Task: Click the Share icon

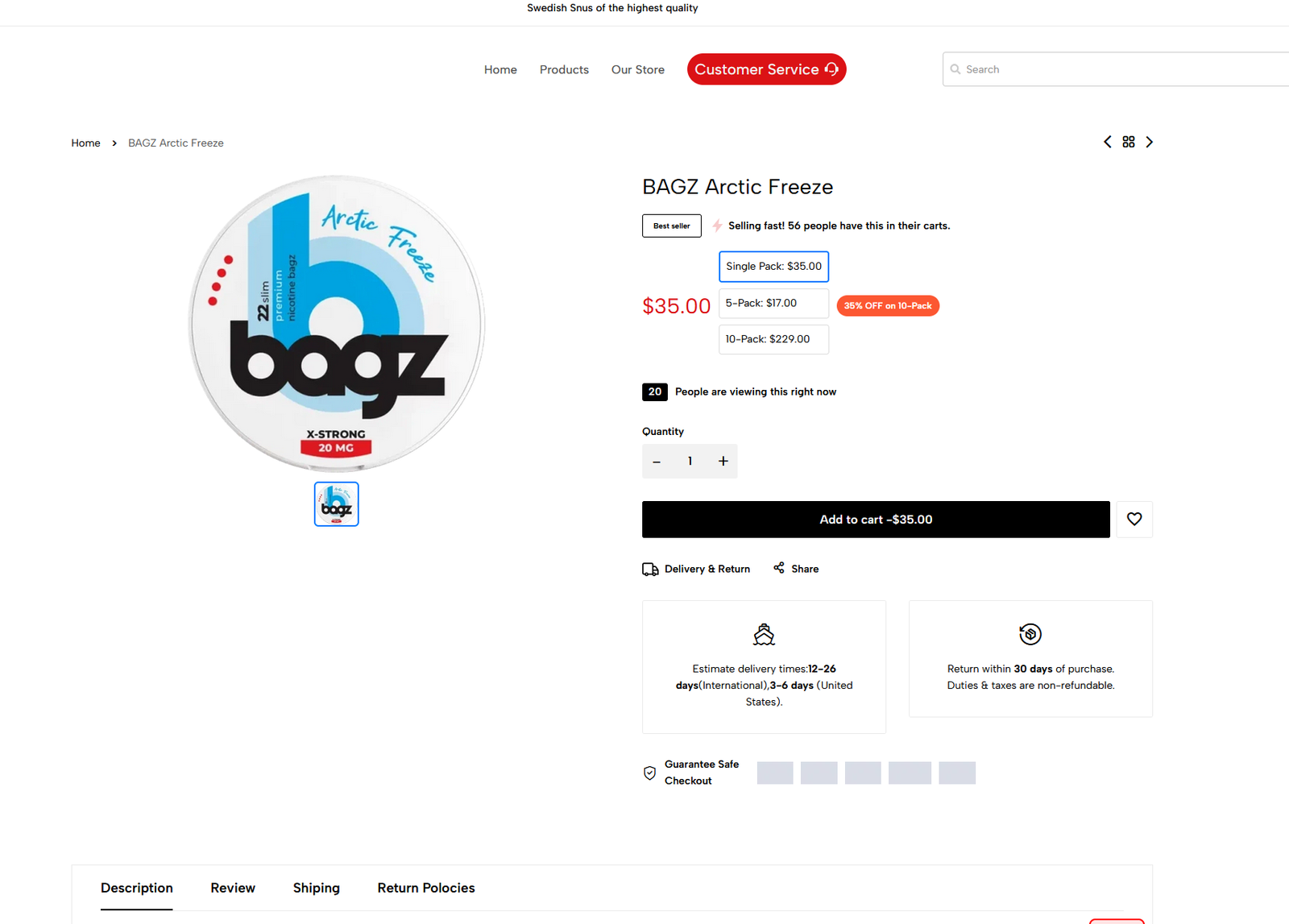Action: 777,568
